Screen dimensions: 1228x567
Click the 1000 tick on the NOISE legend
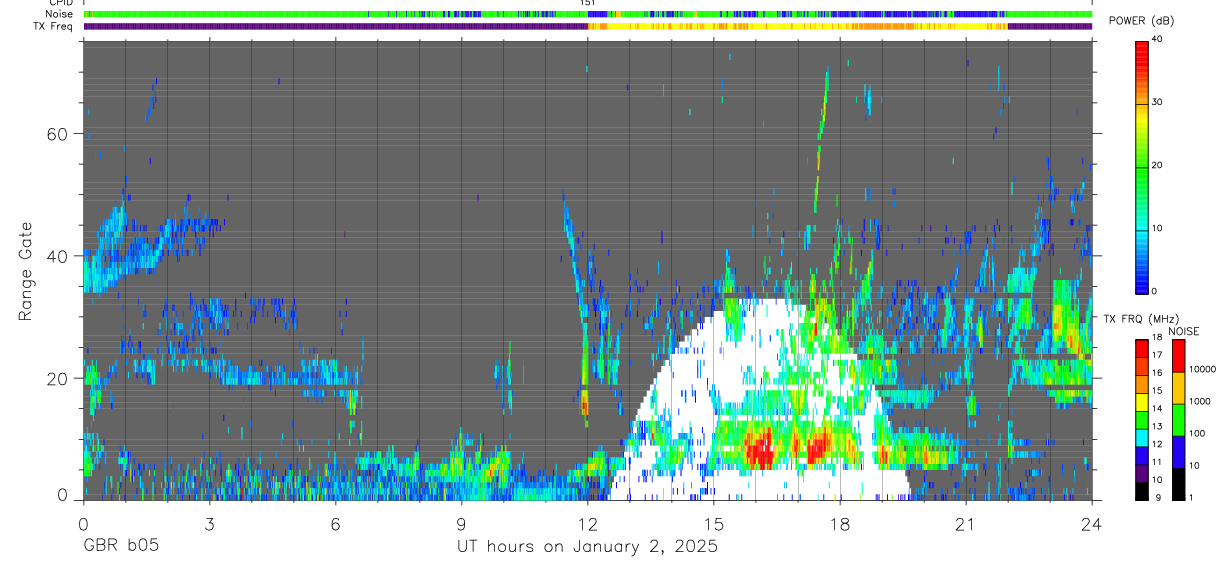(1199, 401)
